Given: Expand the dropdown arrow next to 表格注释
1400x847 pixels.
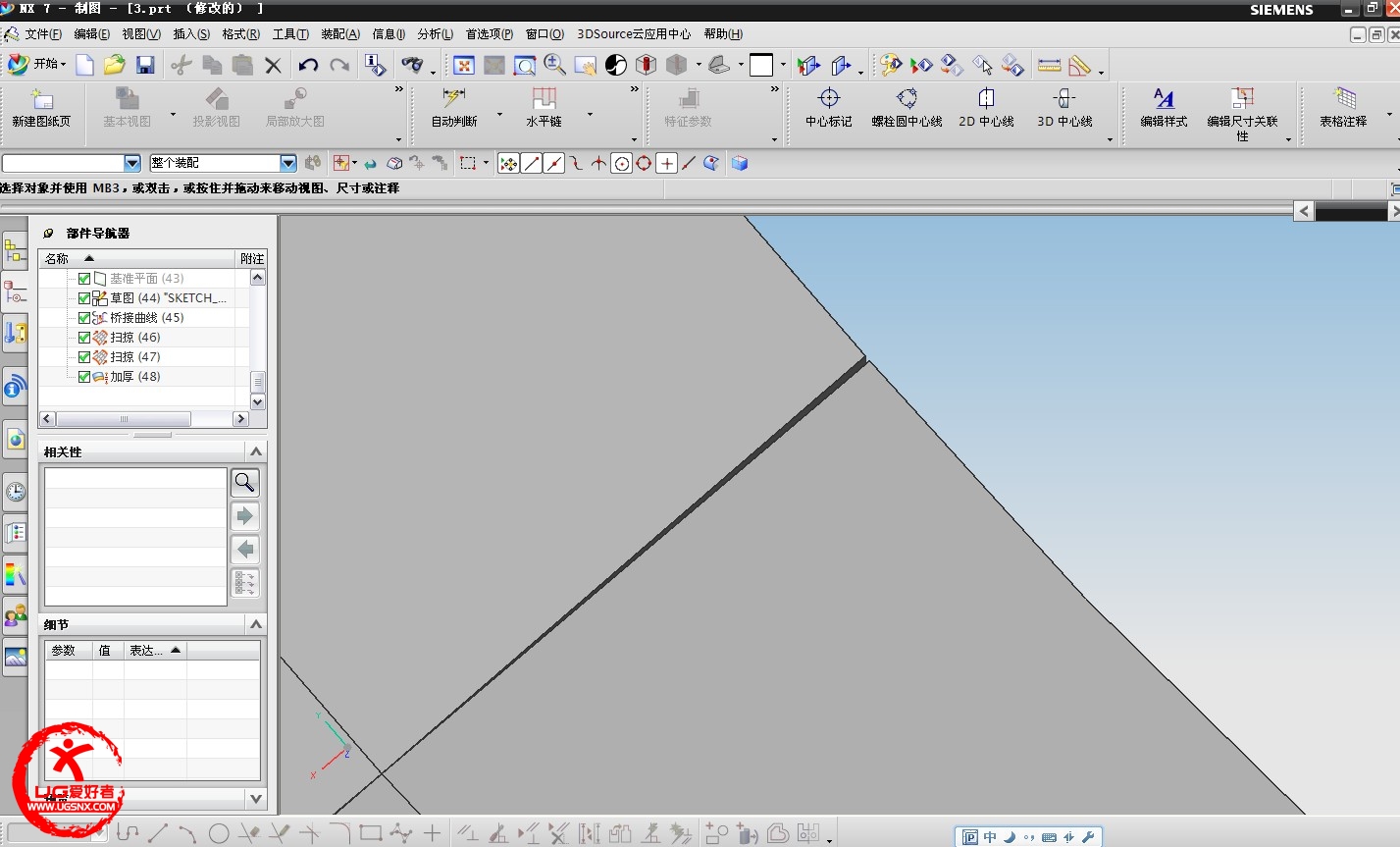Looking at the screenshot, I should 1389,114.
